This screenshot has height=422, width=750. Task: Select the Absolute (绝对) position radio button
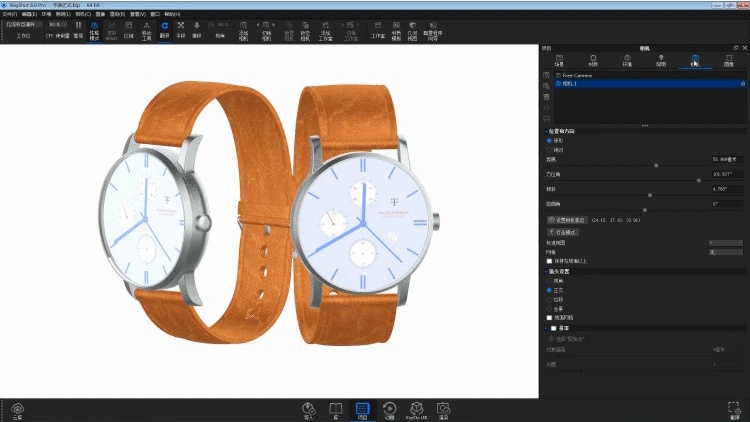coord(549,150)
